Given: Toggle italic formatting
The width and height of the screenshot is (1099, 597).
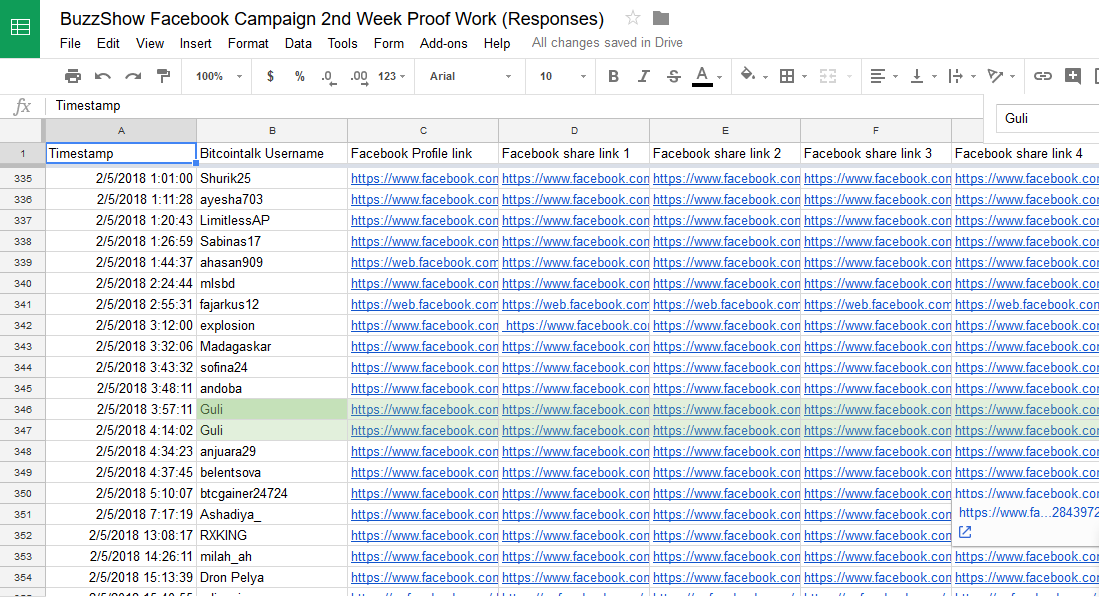Looking at the screenshot, I should [643, 76].
